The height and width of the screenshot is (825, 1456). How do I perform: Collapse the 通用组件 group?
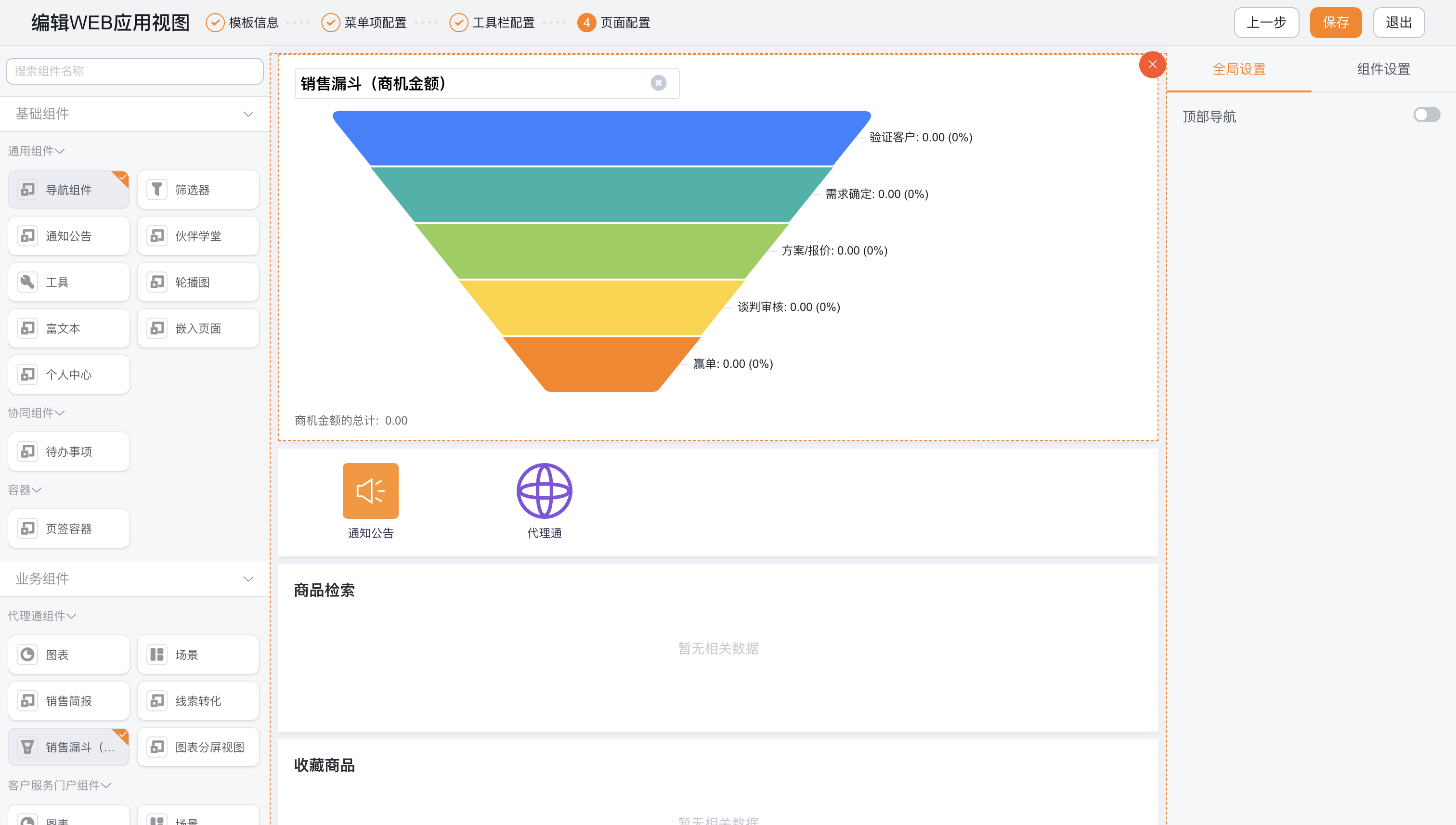coord(60,151)
